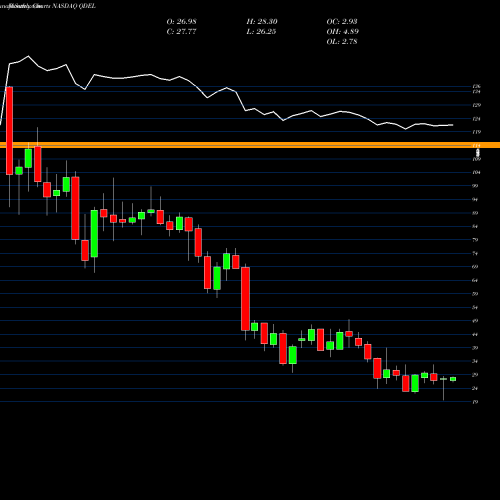
Task: Click the '64' price axis label
Action: pos(475,281)
